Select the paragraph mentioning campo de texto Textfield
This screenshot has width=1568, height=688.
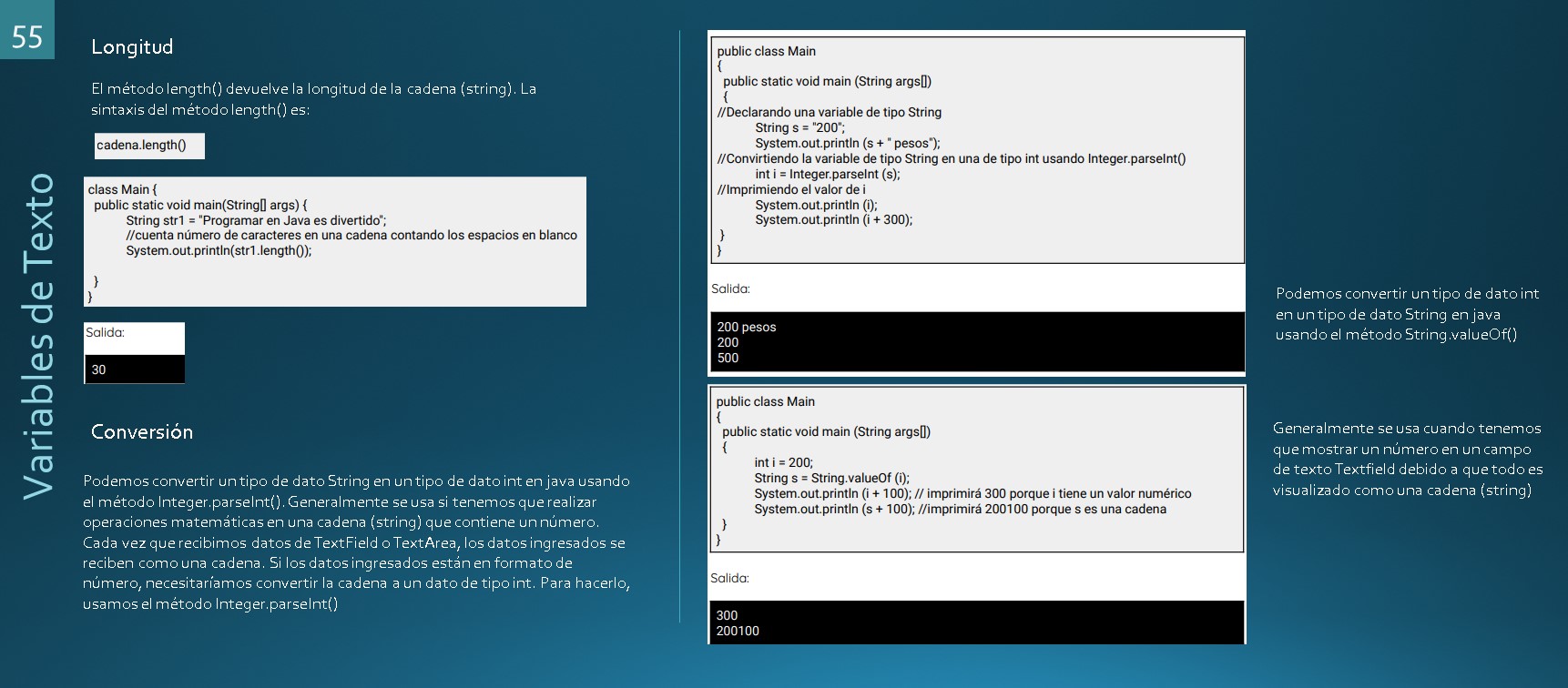1407,459
